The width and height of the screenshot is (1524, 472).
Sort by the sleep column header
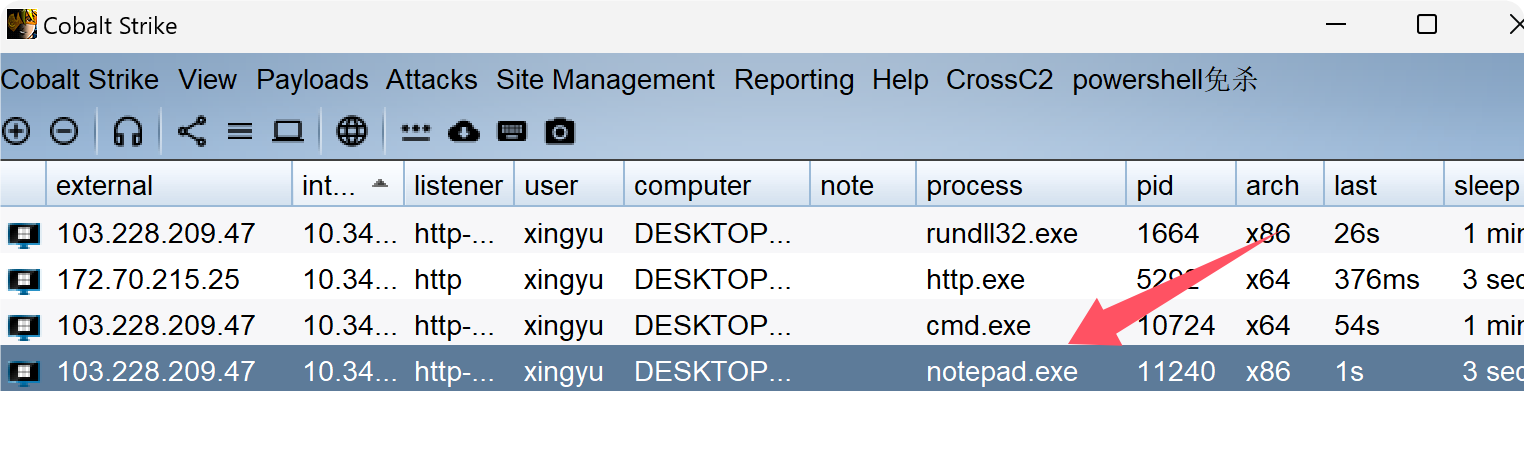tap(1485, 186)
